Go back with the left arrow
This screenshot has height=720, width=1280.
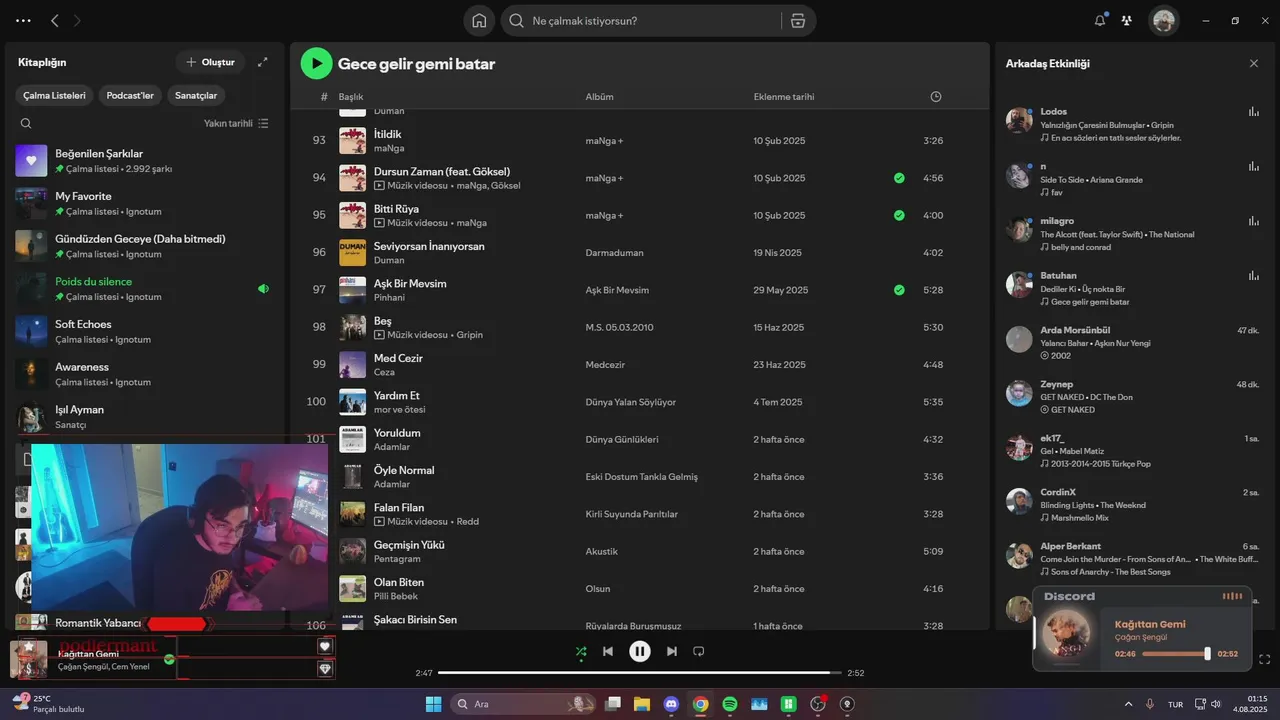(x=55, y=20)
